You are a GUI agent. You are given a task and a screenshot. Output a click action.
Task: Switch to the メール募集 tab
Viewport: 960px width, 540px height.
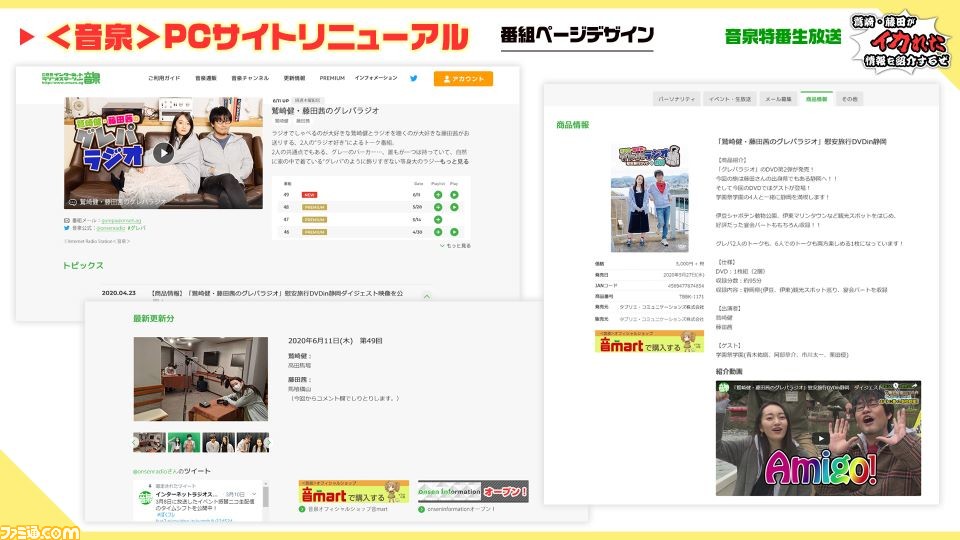point(778,99)
